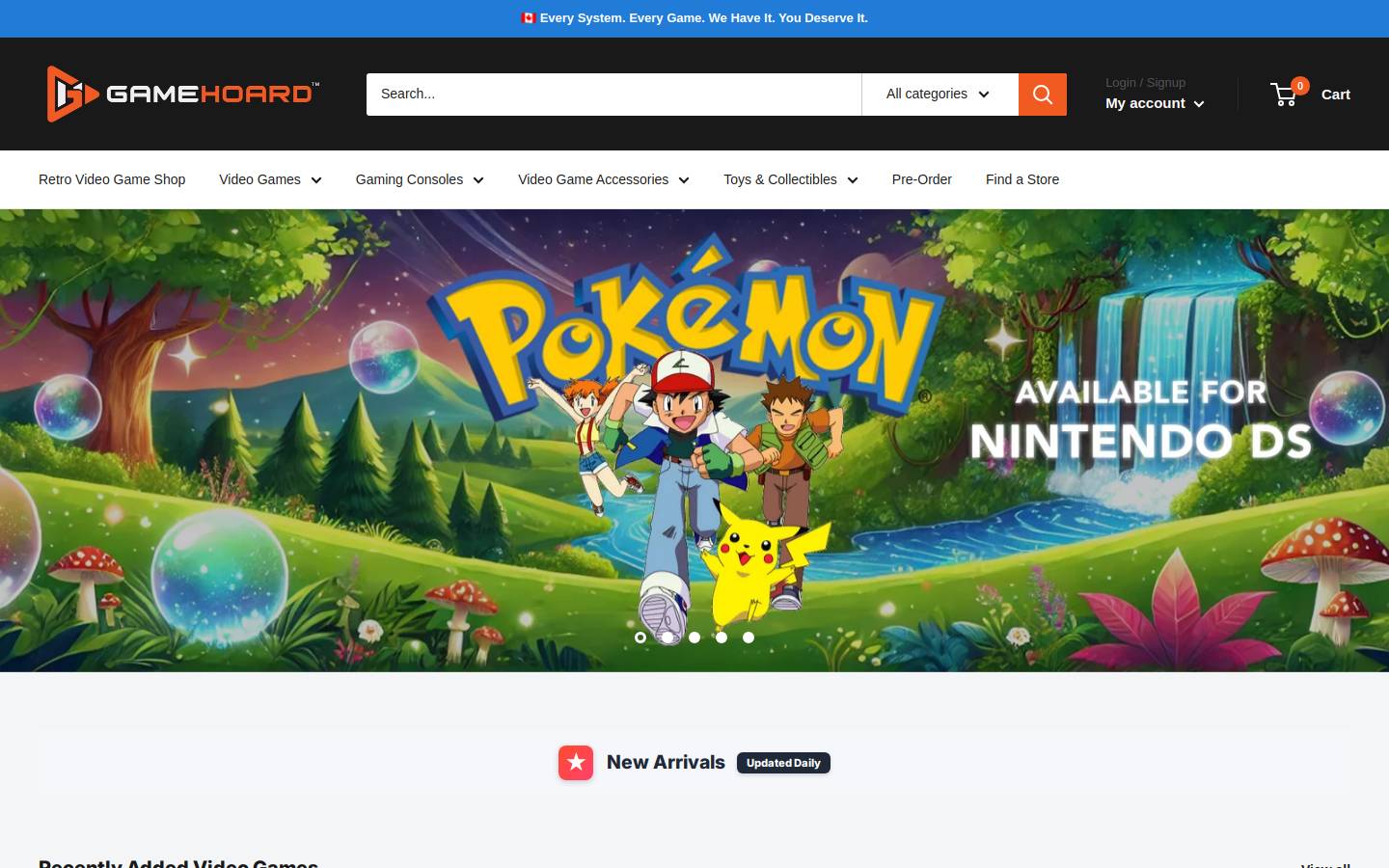
Task: Focus the Search input field
Action: tap(613, 95)
